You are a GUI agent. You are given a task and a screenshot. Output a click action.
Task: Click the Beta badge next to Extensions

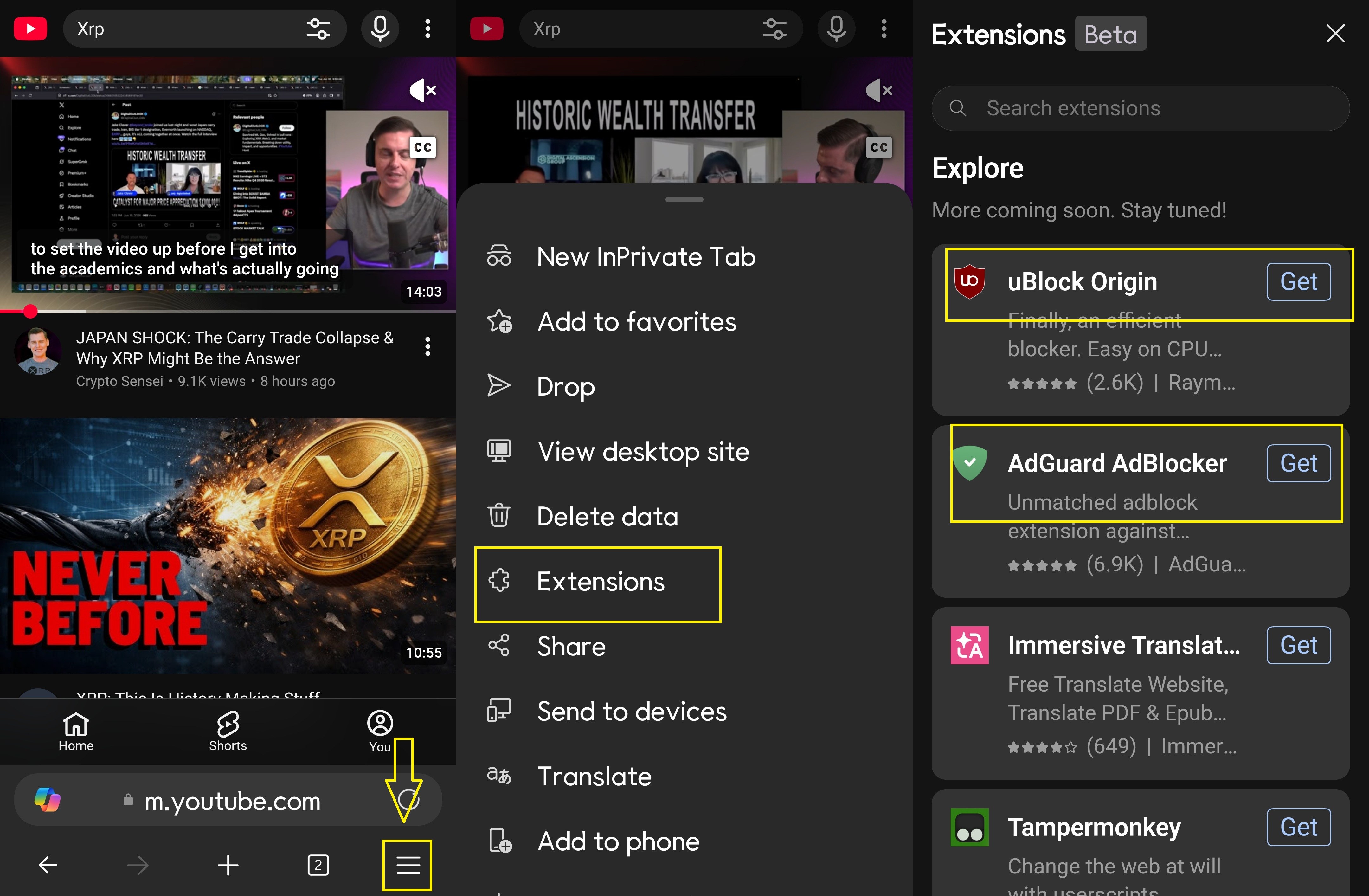(1111, 34)
